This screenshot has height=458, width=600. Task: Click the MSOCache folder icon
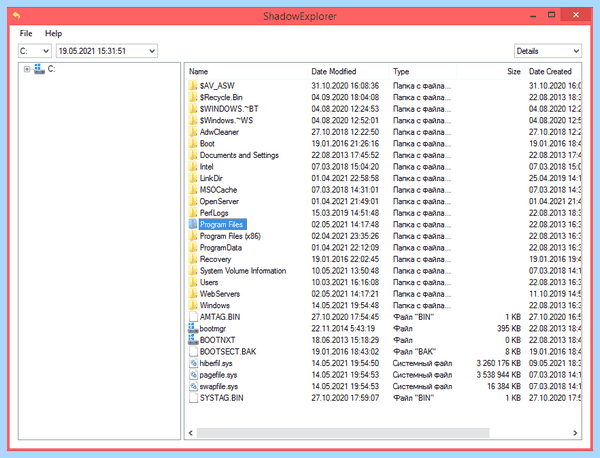click(193, 189)
